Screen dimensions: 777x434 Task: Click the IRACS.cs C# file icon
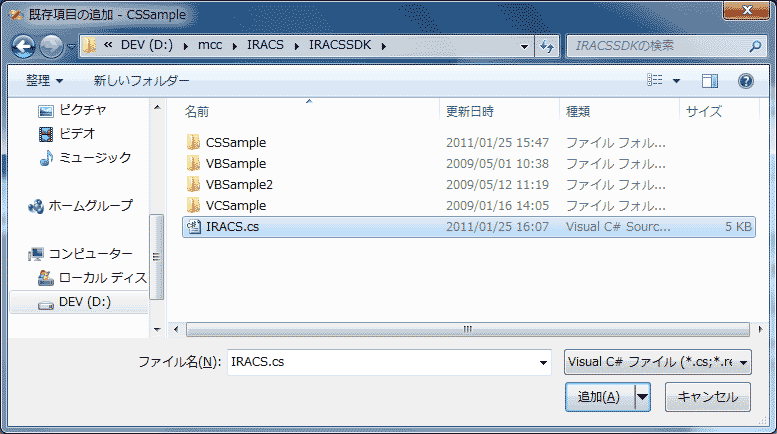pos(193,226)
